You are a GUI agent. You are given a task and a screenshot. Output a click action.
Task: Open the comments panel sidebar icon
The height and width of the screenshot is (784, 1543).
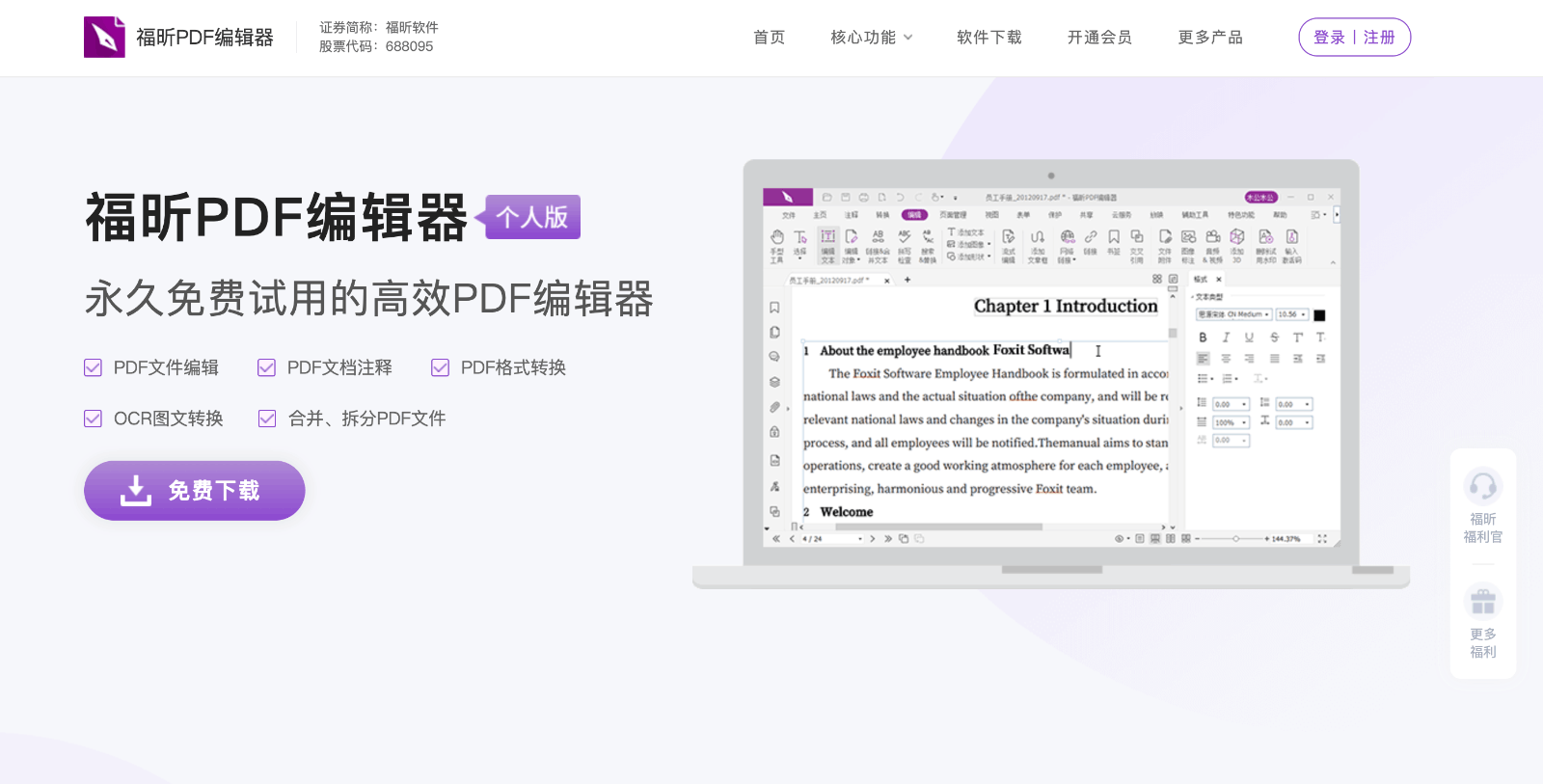tap(774, 357)
